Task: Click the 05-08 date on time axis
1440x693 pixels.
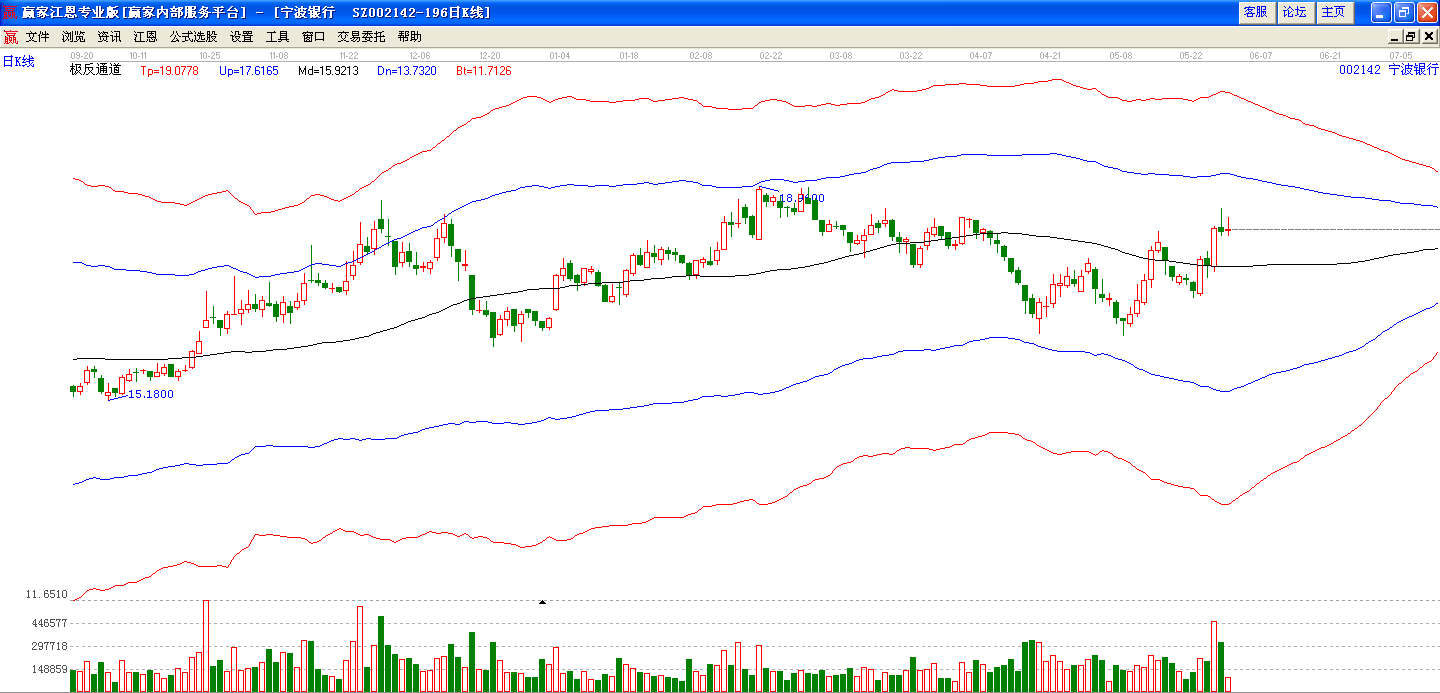Action: pos(1120,56)
